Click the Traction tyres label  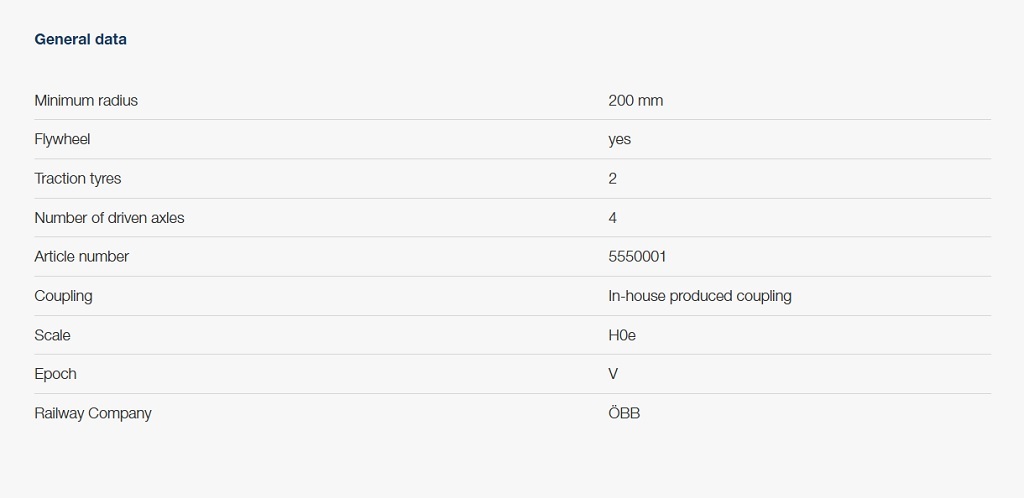[x=78, y=178]
